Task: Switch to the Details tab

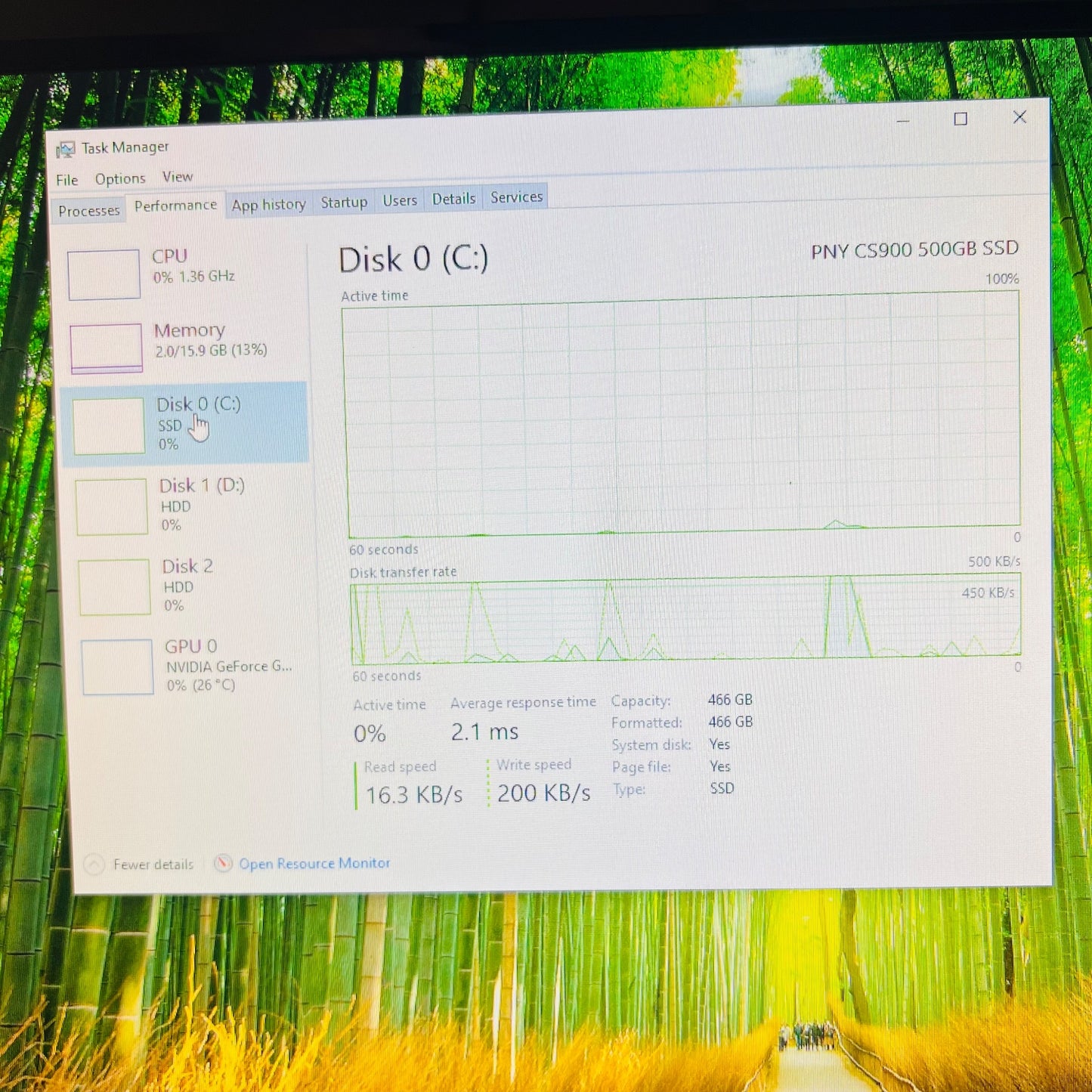Action: [x=453, y=198]
